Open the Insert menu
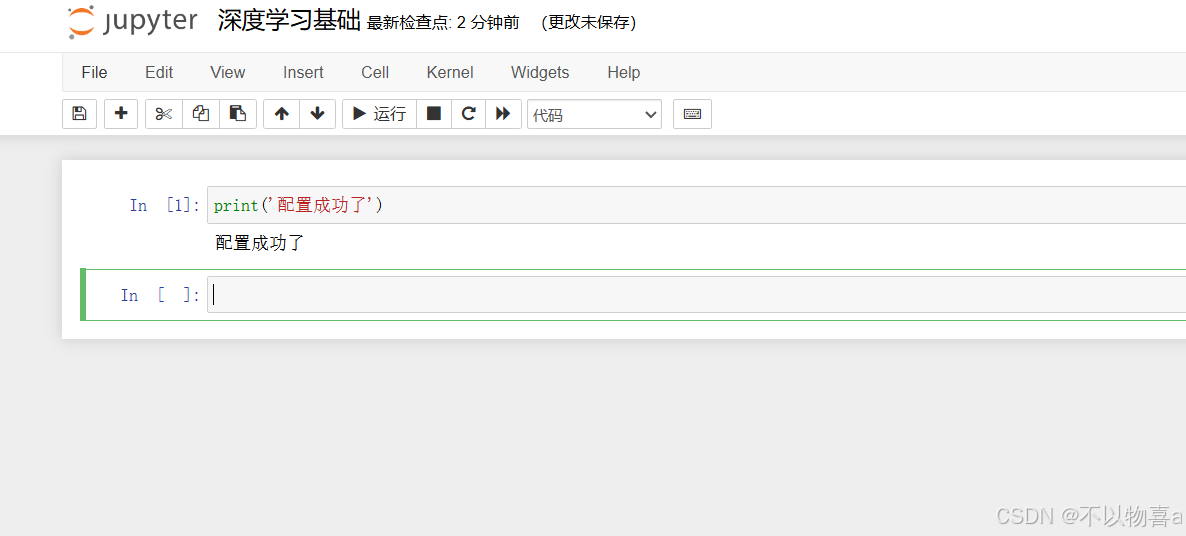 [303, 73]
